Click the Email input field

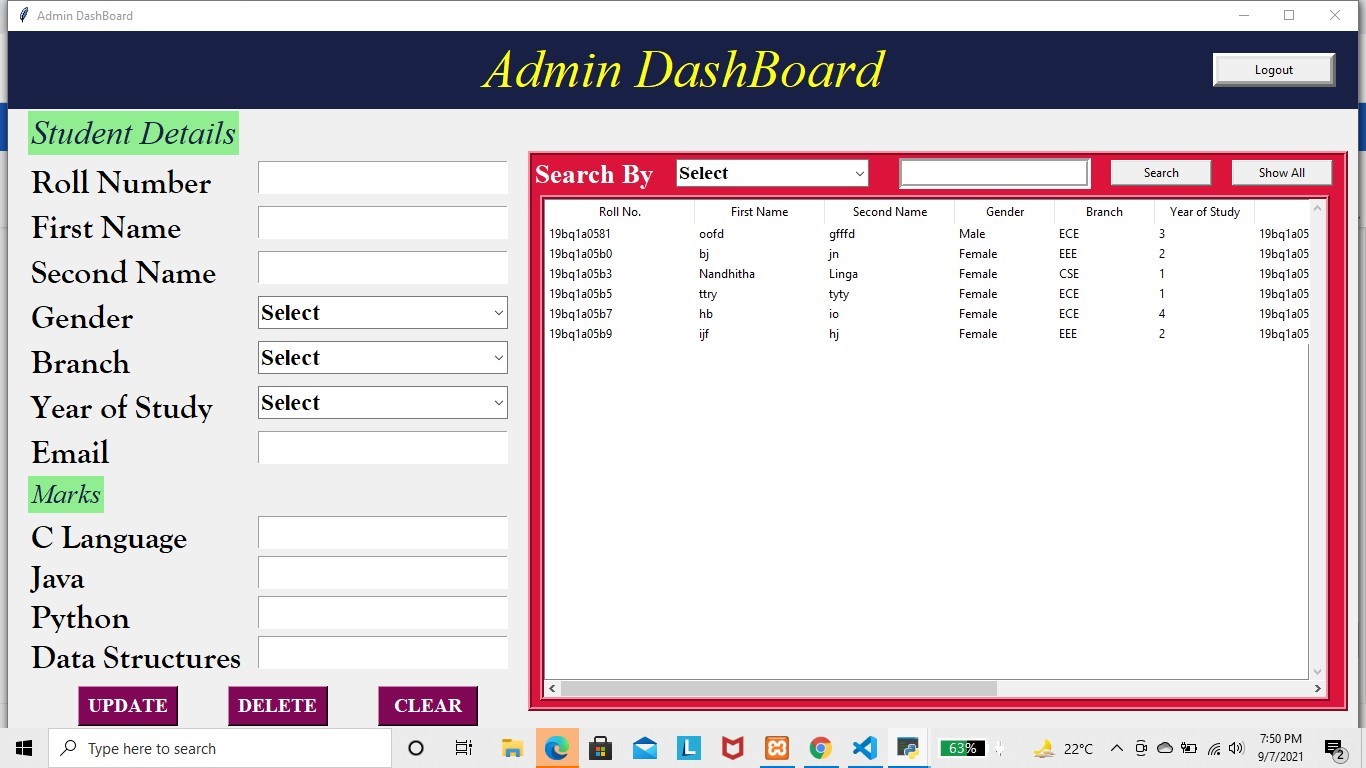[383, 448]
